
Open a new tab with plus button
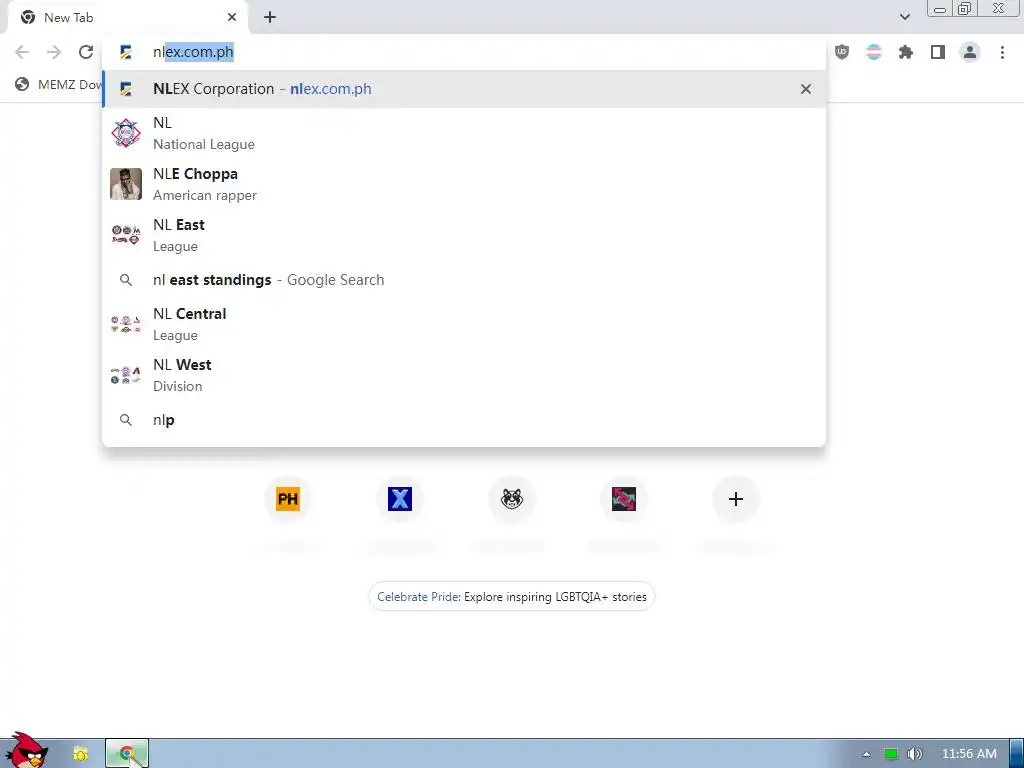point(270,18)
